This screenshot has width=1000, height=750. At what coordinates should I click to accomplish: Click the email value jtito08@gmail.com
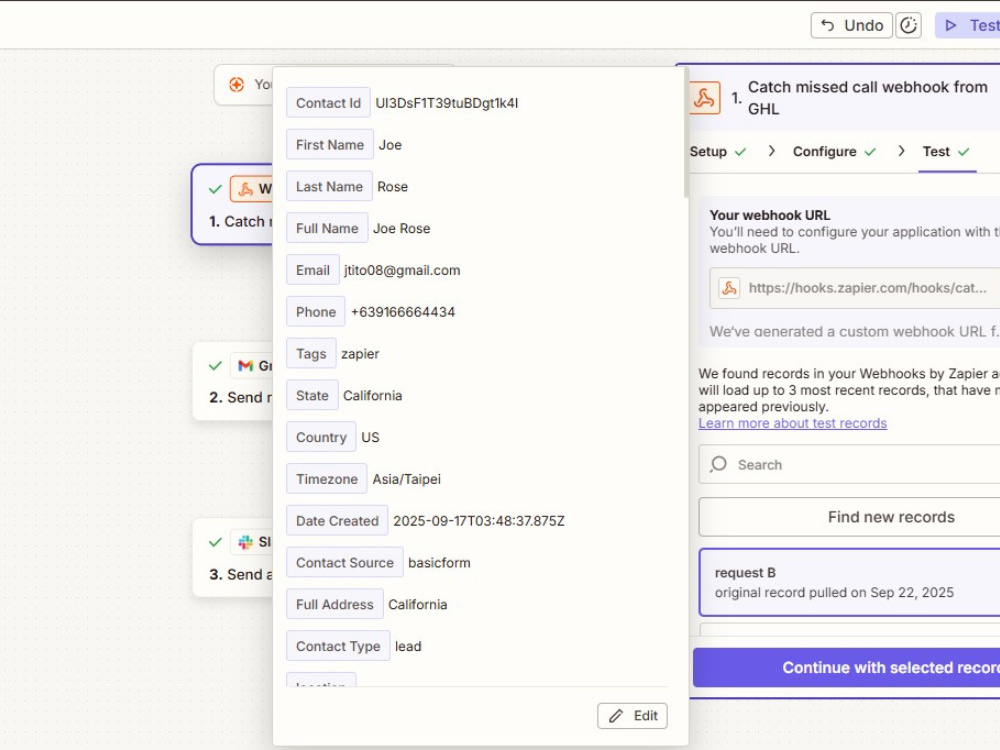402,270
